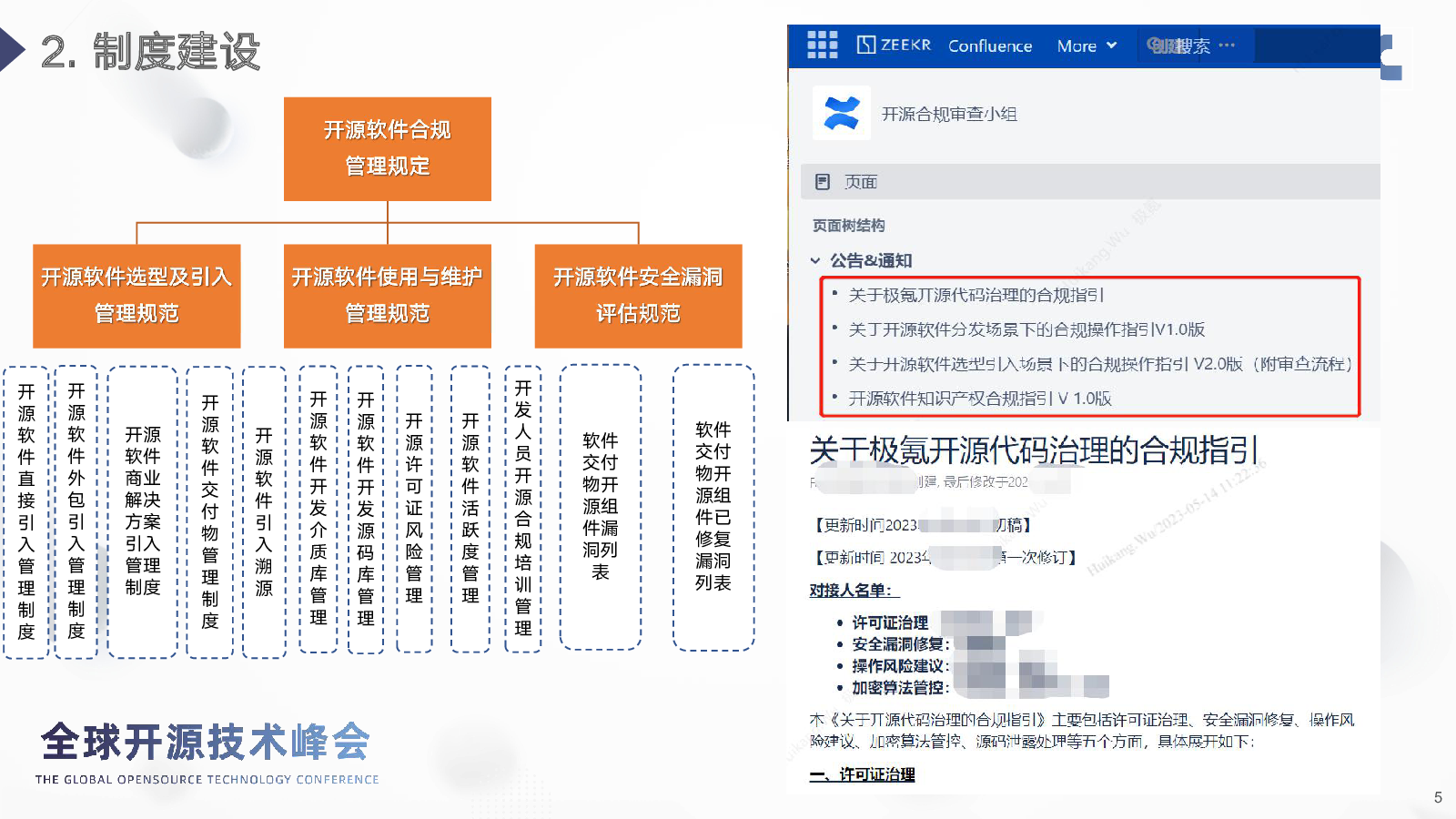Collapse the 公告&通知 tree chevron
The height and width of the screenshot is (819, 1456).
[x=815, y=260]
